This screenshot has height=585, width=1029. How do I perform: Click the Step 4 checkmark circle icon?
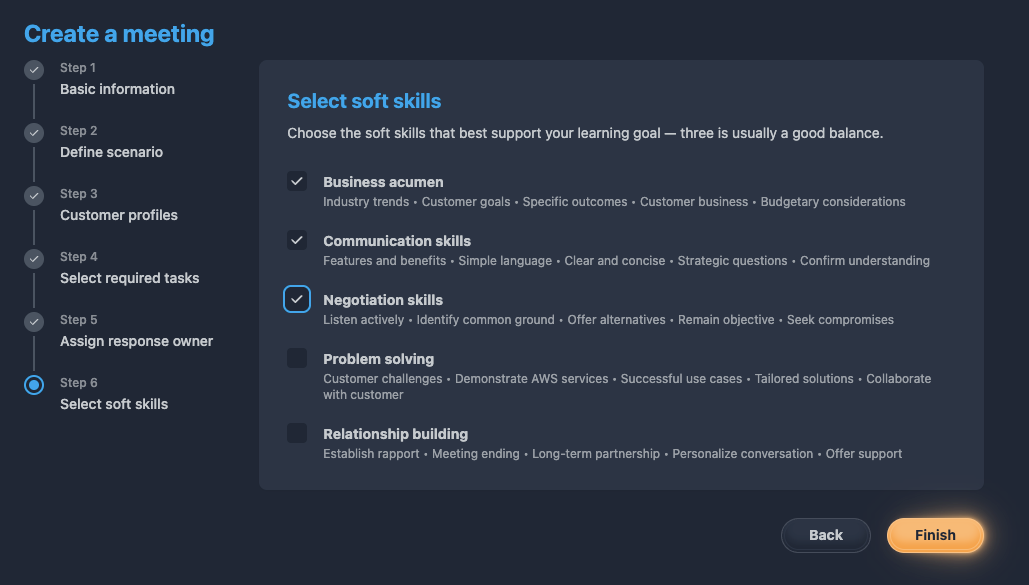pos(34,259)
